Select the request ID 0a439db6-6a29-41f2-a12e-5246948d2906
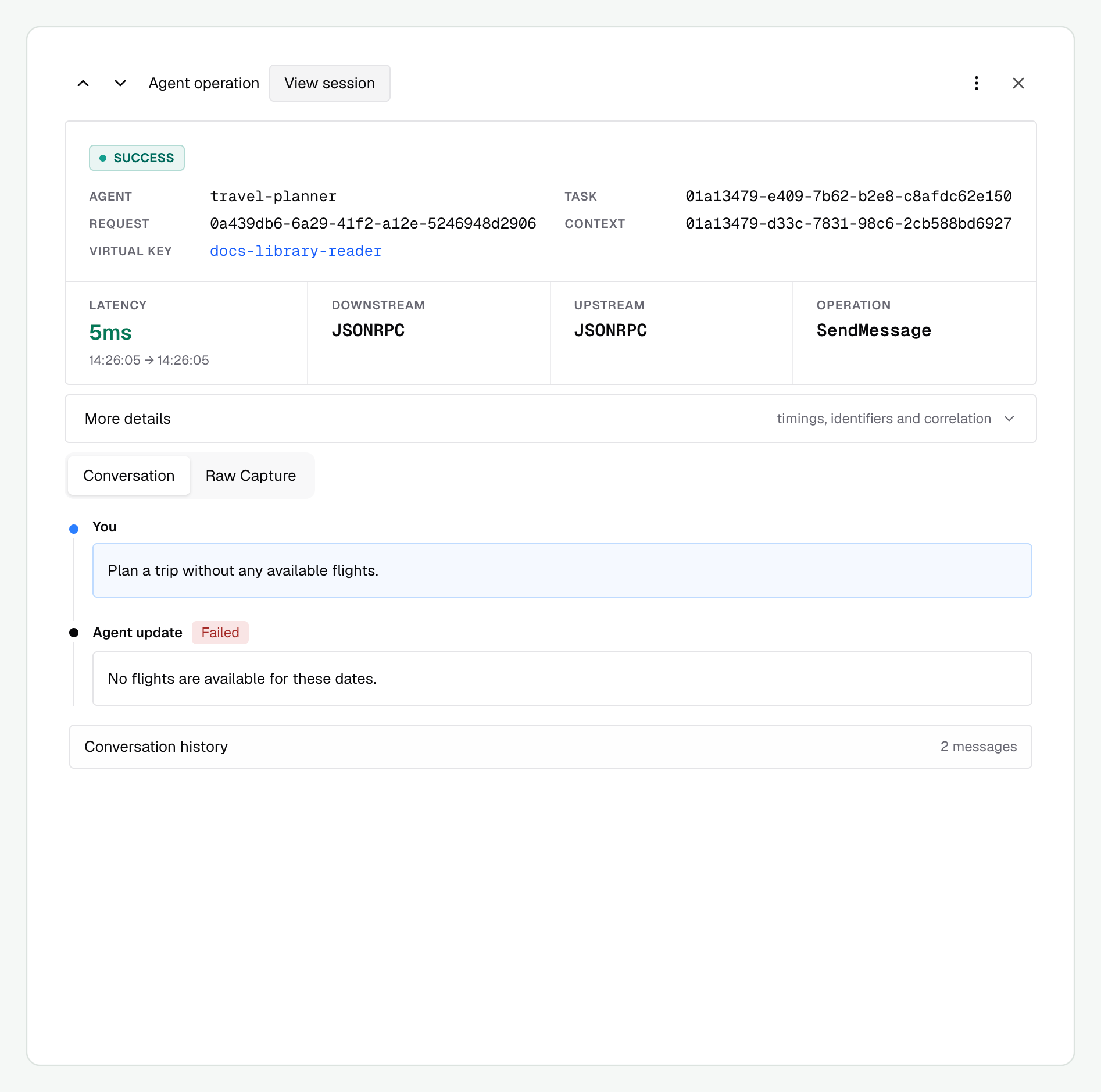The height and width of the screenshot is (1092, 1101). (x=373, y=224)
